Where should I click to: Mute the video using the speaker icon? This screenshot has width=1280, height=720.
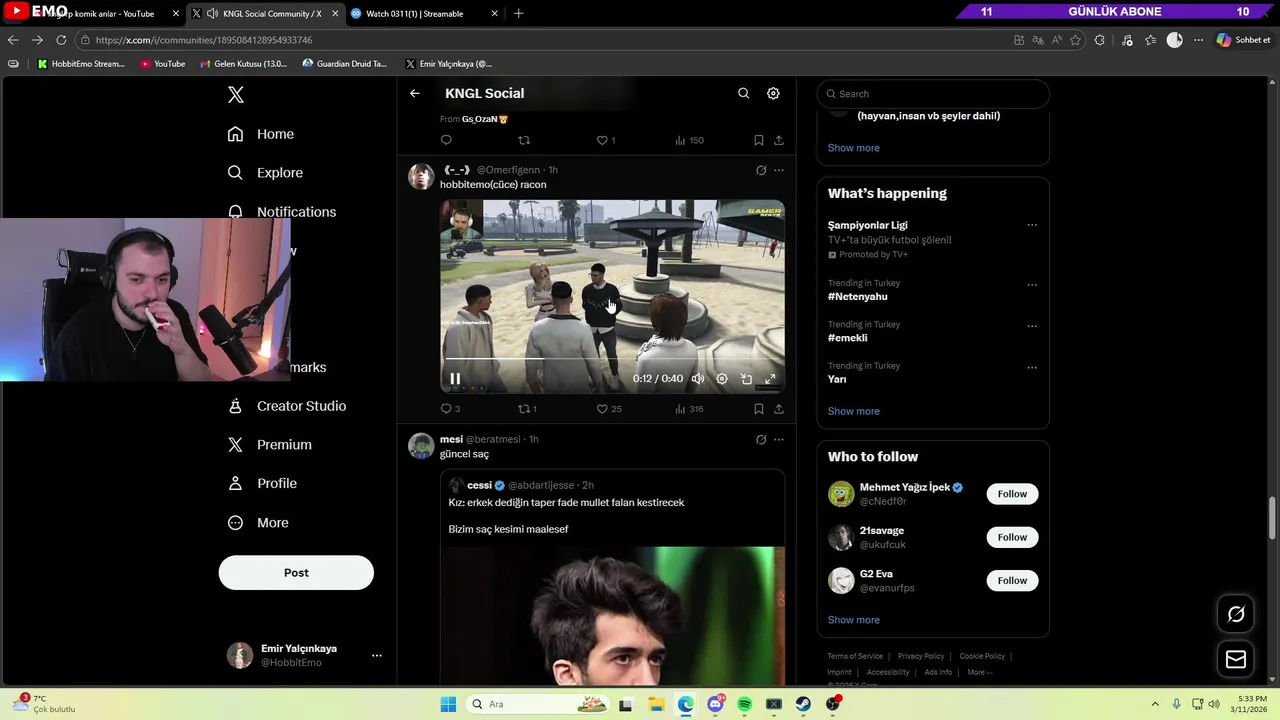point(697,379)
